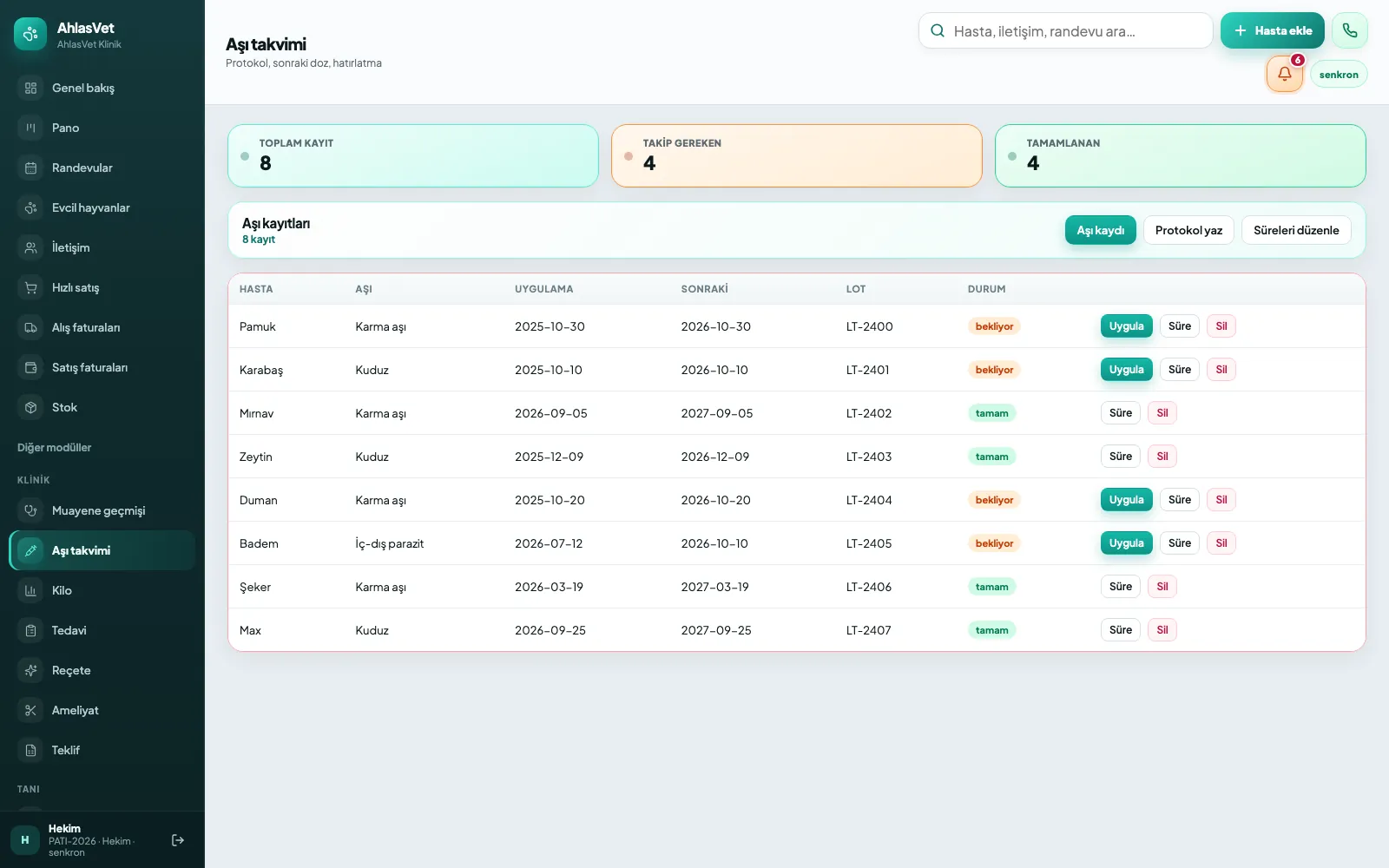Click the Evcil hayvanlar paw icon
This screenshot has width=1389, height=868.
pos(30,207)
